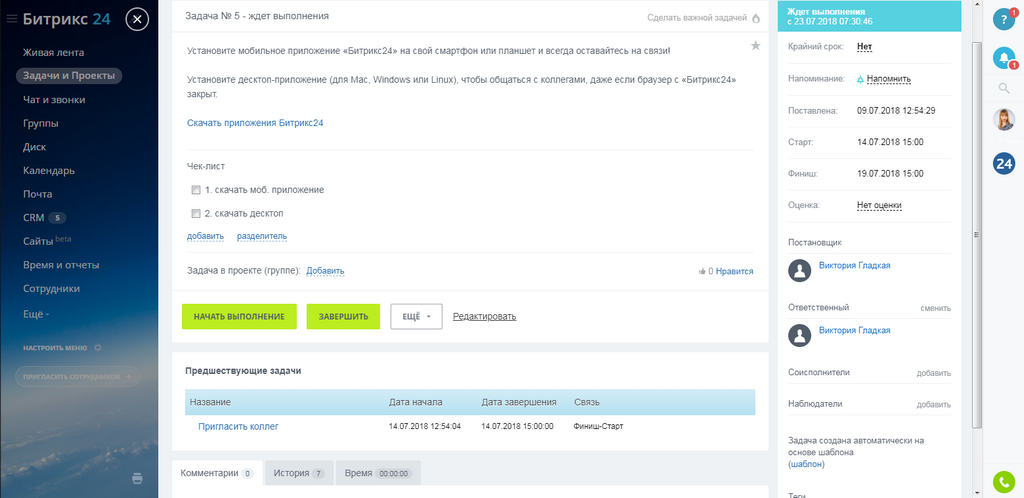Screen dimensions: 1024x498
Task: Click the reminder bell icon near Напомнить
Action: tap(860, 79)
